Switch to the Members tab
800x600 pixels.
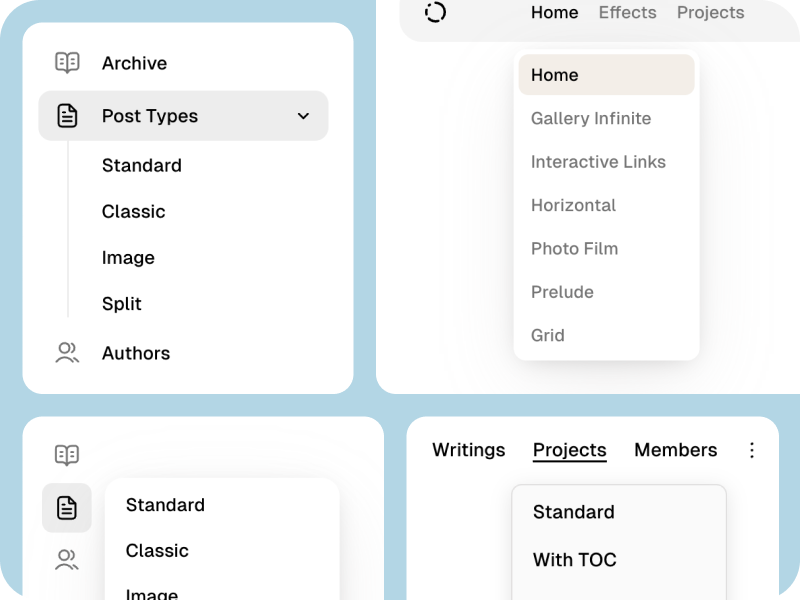(x=676, y=450)
